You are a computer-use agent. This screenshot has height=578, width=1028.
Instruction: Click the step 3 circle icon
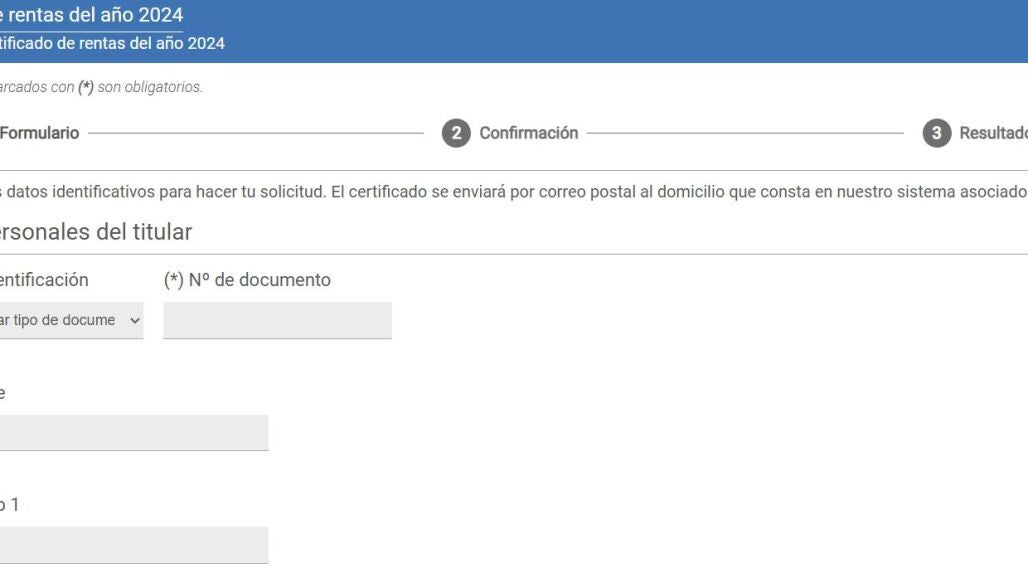coord(936,133)
